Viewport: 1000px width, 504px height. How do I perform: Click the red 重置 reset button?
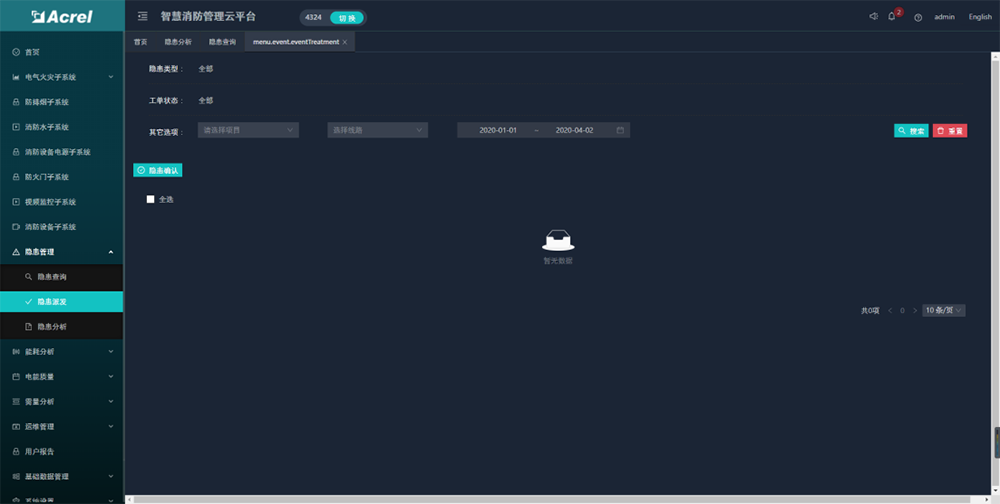click(950, 131)
